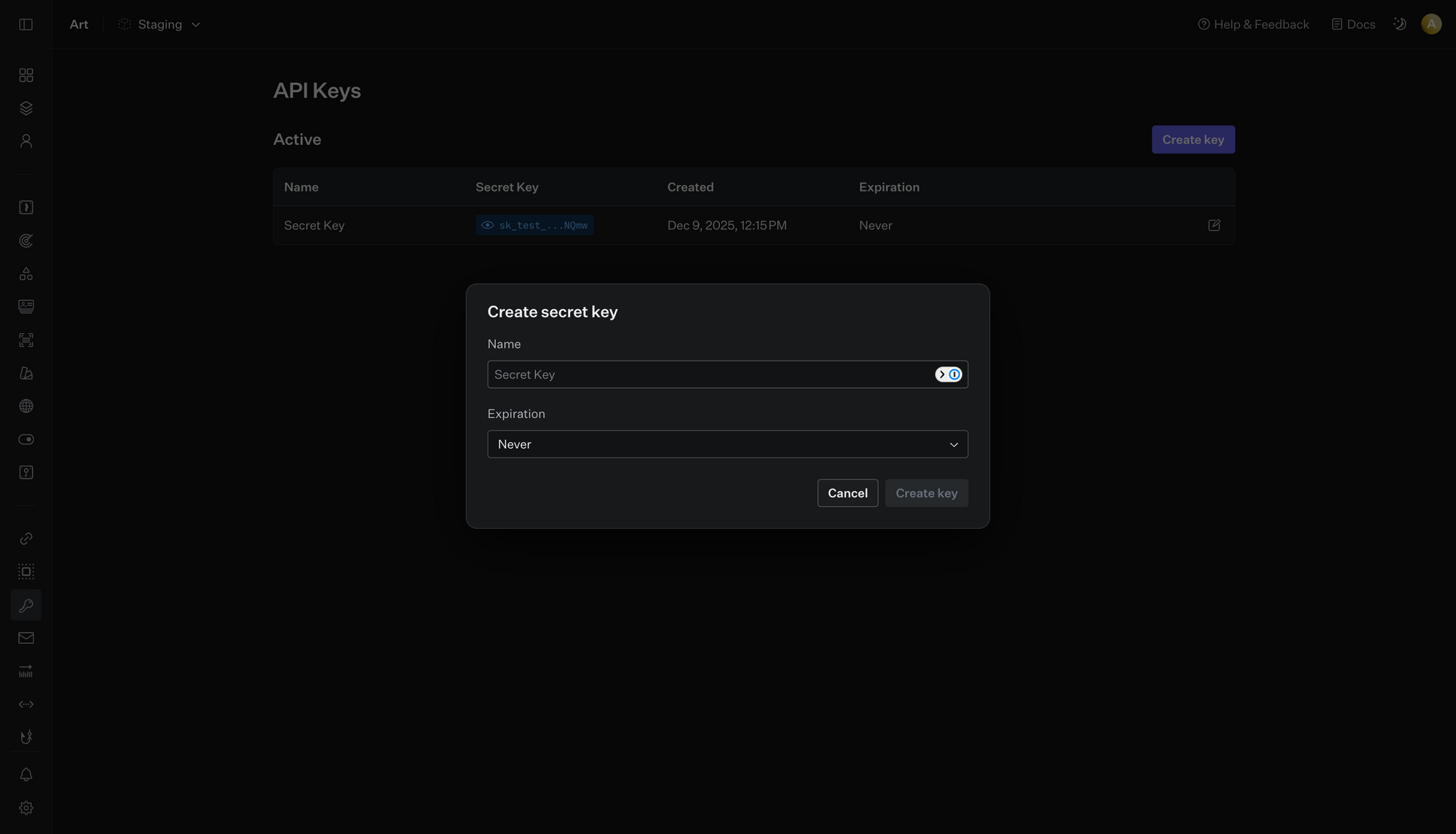Click Create key button in dialog
The width and height of the screenshot is (1456, 834).
click(926, 493)
